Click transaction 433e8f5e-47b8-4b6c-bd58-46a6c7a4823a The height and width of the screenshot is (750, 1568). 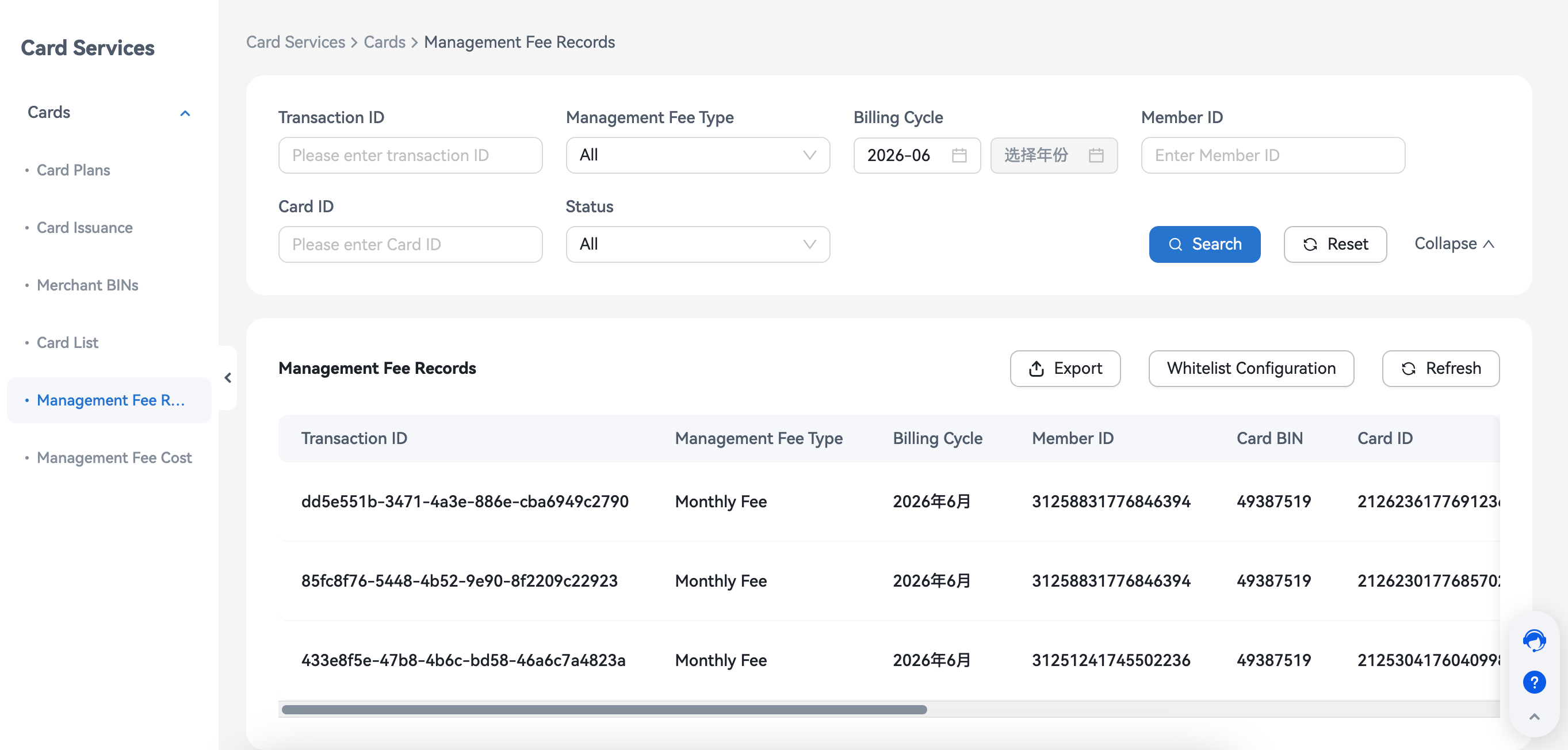point(462,659)
